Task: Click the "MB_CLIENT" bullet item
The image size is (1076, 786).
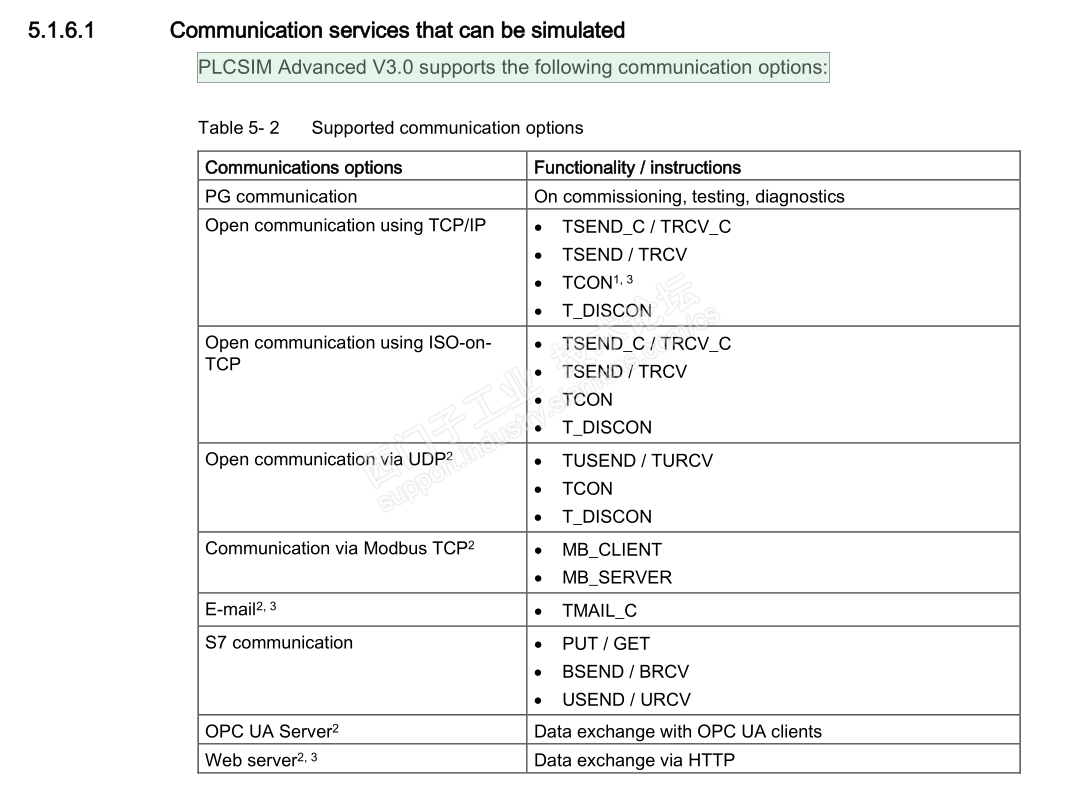Action: tap(611, 549)
